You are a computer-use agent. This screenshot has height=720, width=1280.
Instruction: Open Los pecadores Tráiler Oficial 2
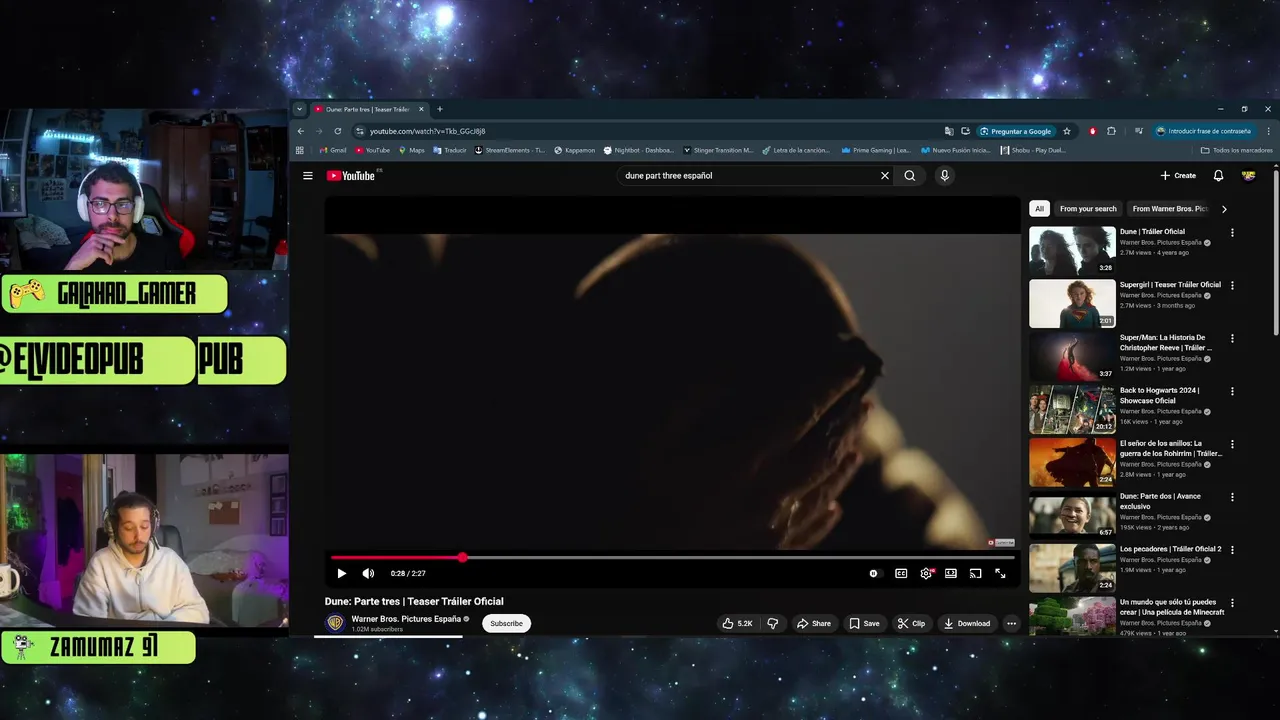pos(1170,549)
